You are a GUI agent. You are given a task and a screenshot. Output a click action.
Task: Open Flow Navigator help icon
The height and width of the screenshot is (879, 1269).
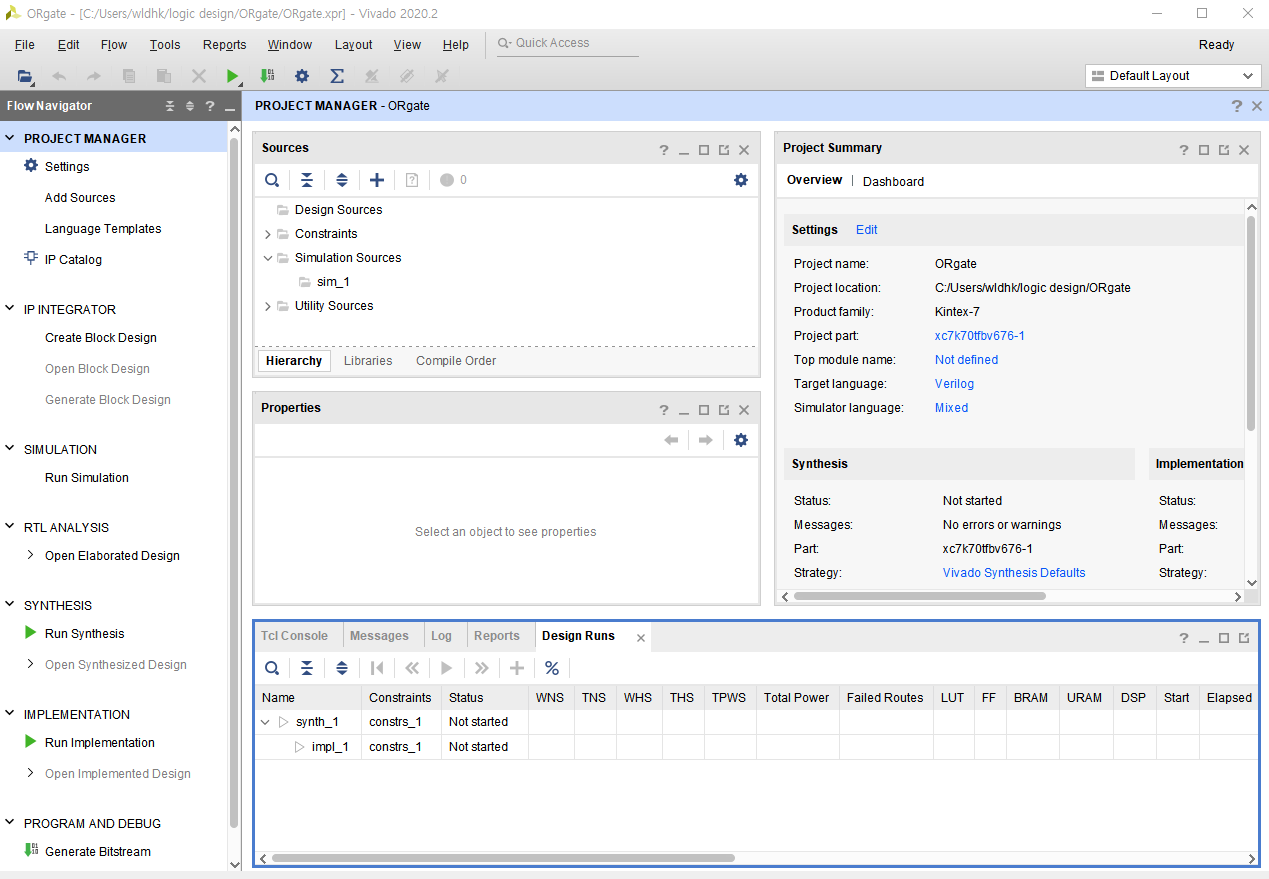210,106
